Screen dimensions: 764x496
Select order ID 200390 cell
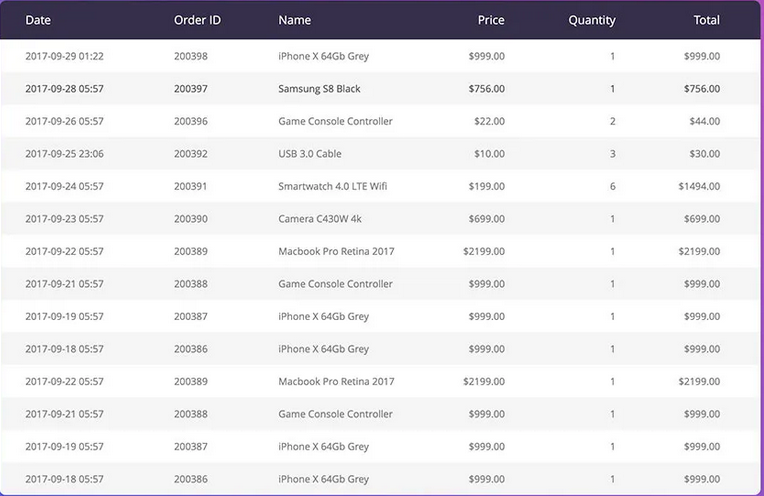pos(191,219)
